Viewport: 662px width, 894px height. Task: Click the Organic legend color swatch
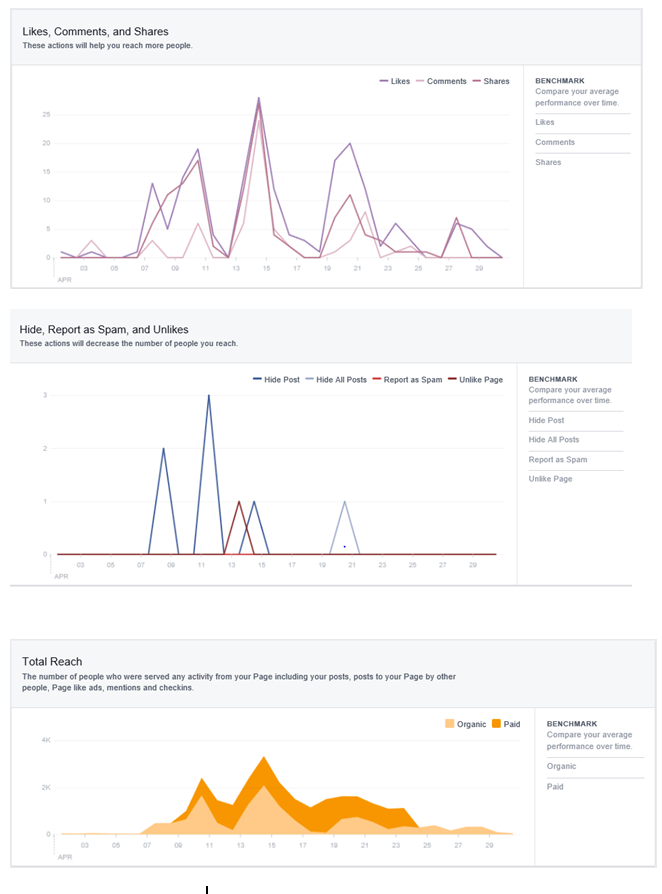click(448, 724)
